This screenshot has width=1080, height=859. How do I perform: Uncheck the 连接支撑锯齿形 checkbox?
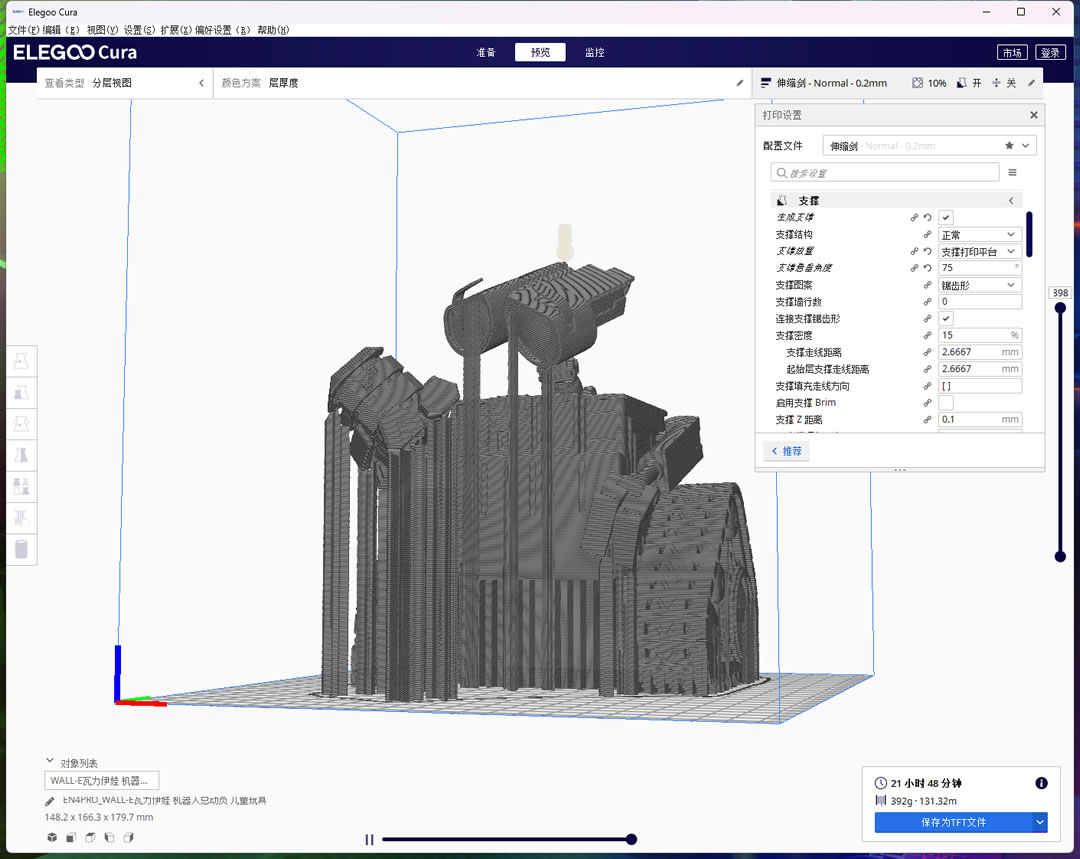click(x=946, y=318)
